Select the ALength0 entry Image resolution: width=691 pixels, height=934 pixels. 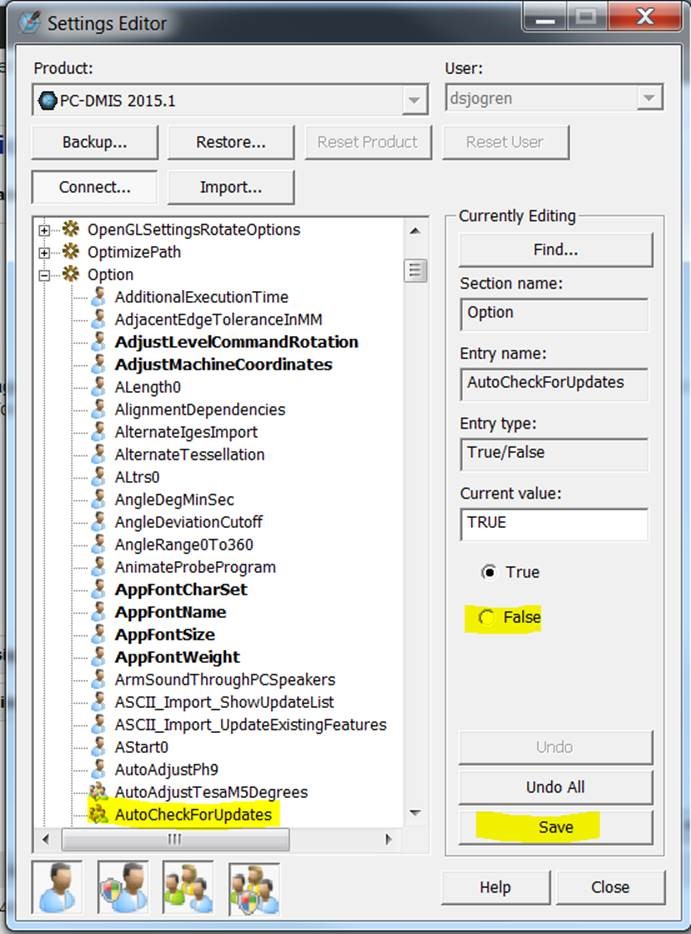pos(148,387)
